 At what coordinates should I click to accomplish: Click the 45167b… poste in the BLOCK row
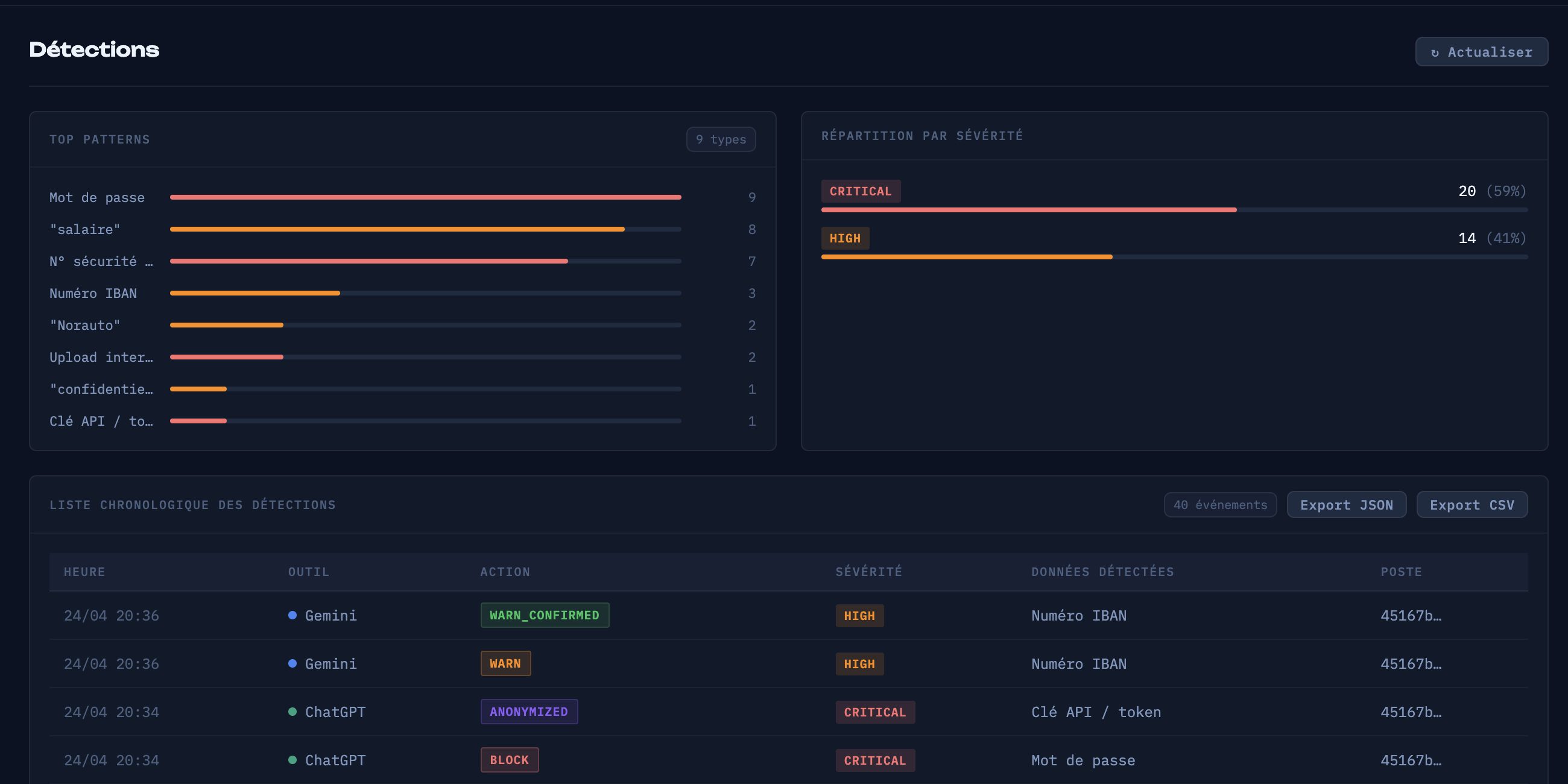pos(1411,760)
